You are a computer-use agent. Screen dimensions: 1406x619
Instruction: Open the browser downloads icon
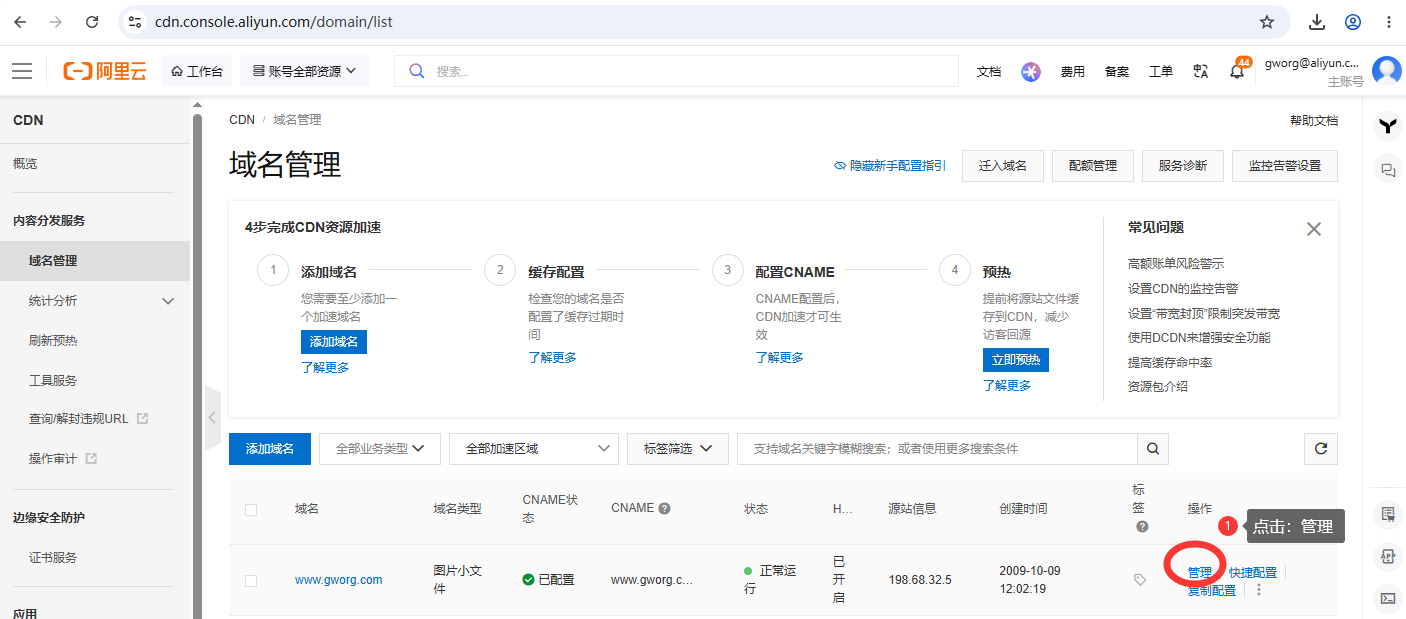(x=1317, y=22)
